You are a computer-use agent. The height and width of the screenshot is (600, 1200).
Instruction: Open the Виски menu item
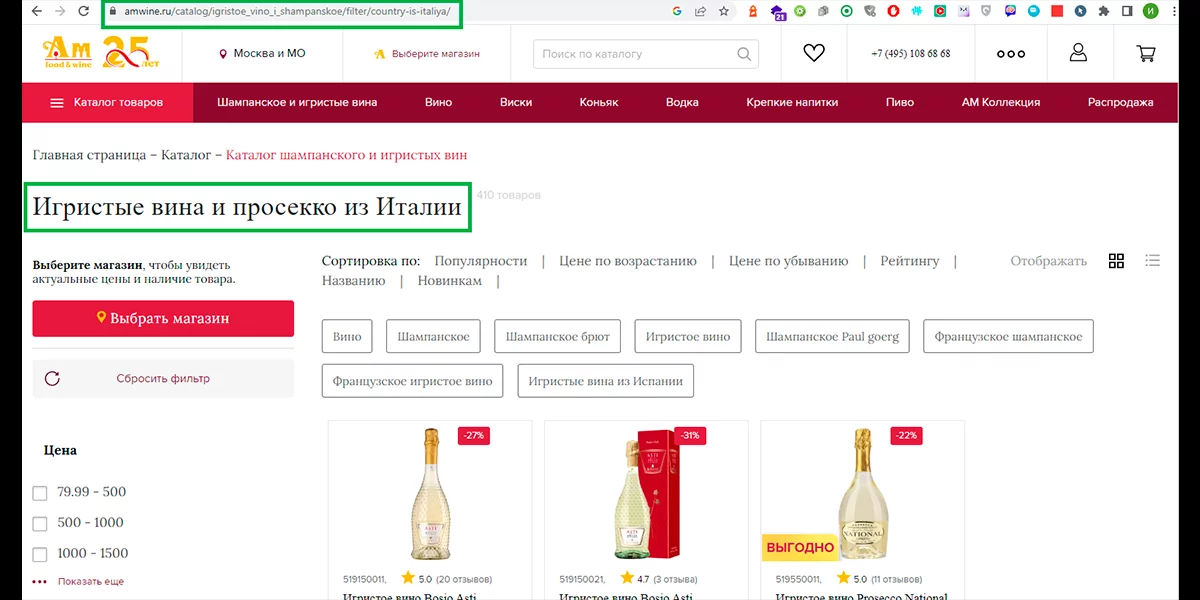[516, 102]
